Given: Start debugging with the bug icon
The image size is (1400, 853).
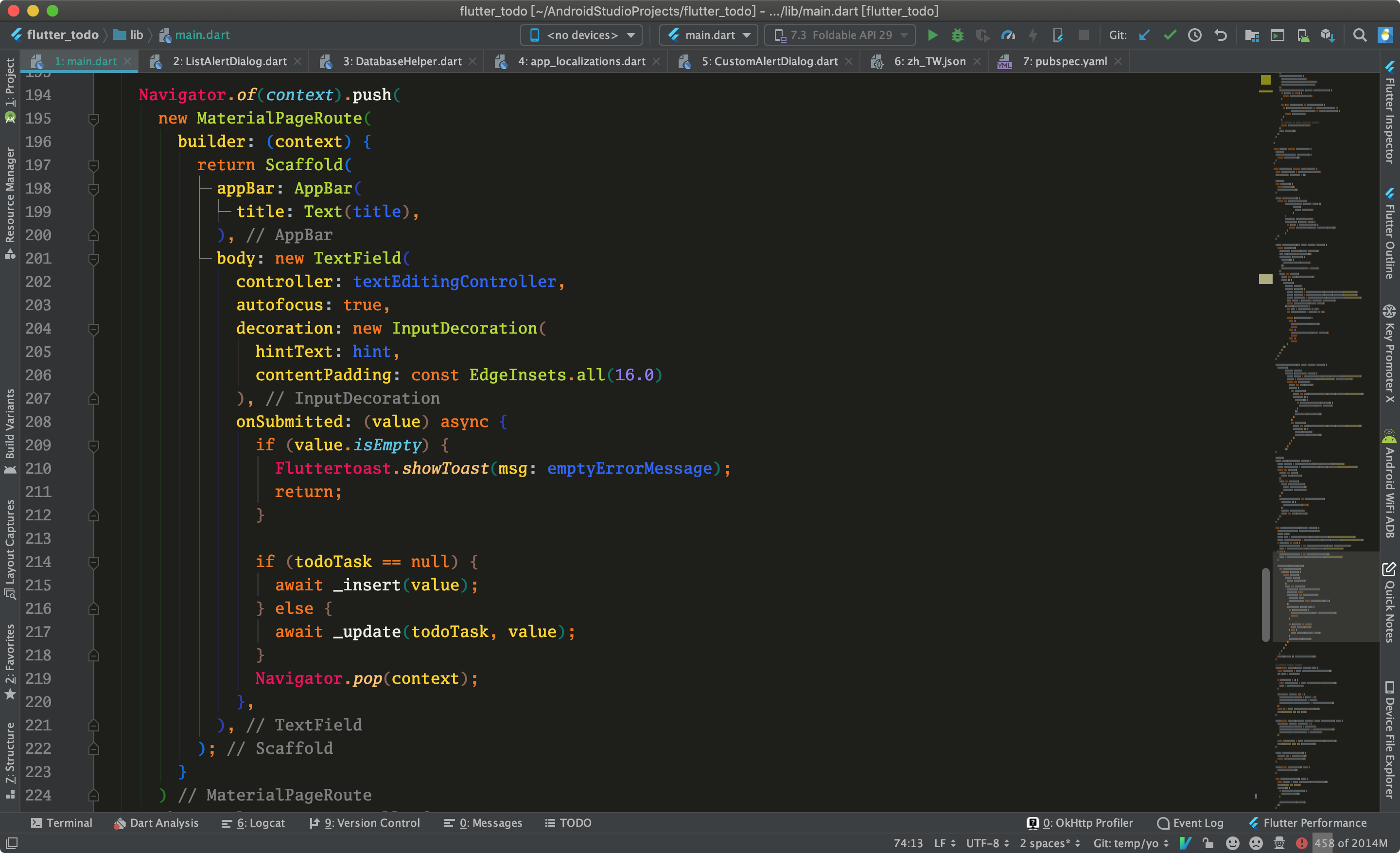Looking at the screenshot, I should [x=958, y=35].
